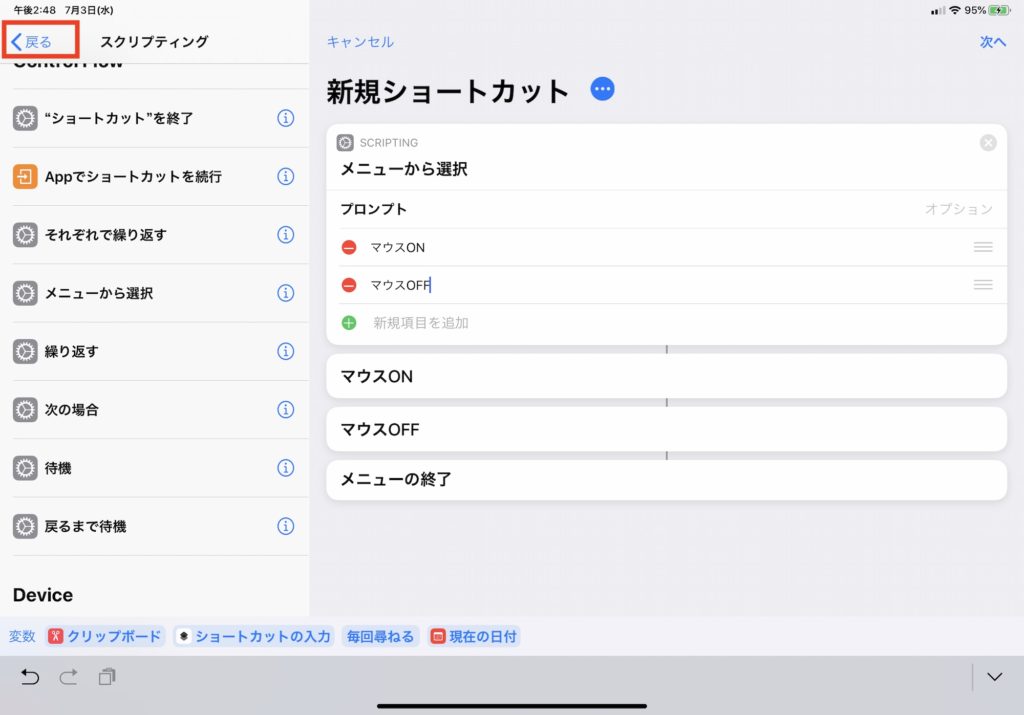The width and height of the screenshot is (1024, 715).
Task: Go back with the 戻る button
Action: pyautogui.click(x=31, y=42)
